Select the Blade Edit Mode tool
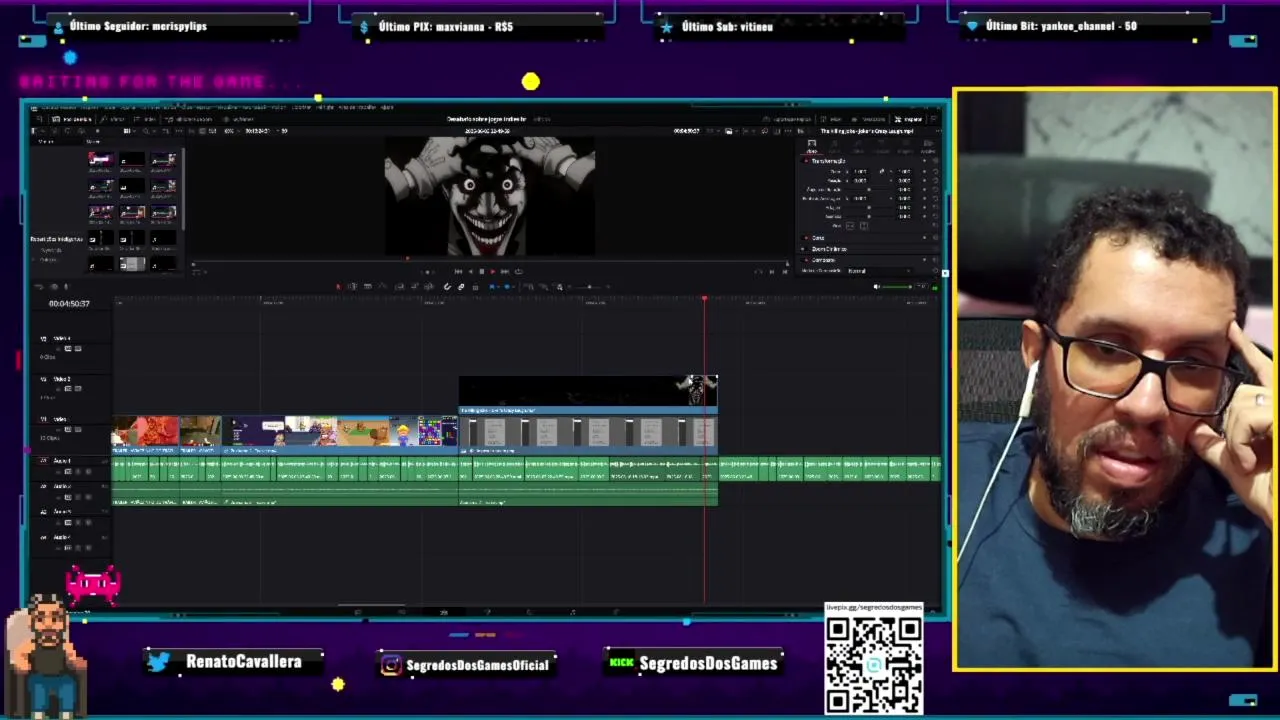Viewport: 1280px width, 720px height. coord(382,287)
